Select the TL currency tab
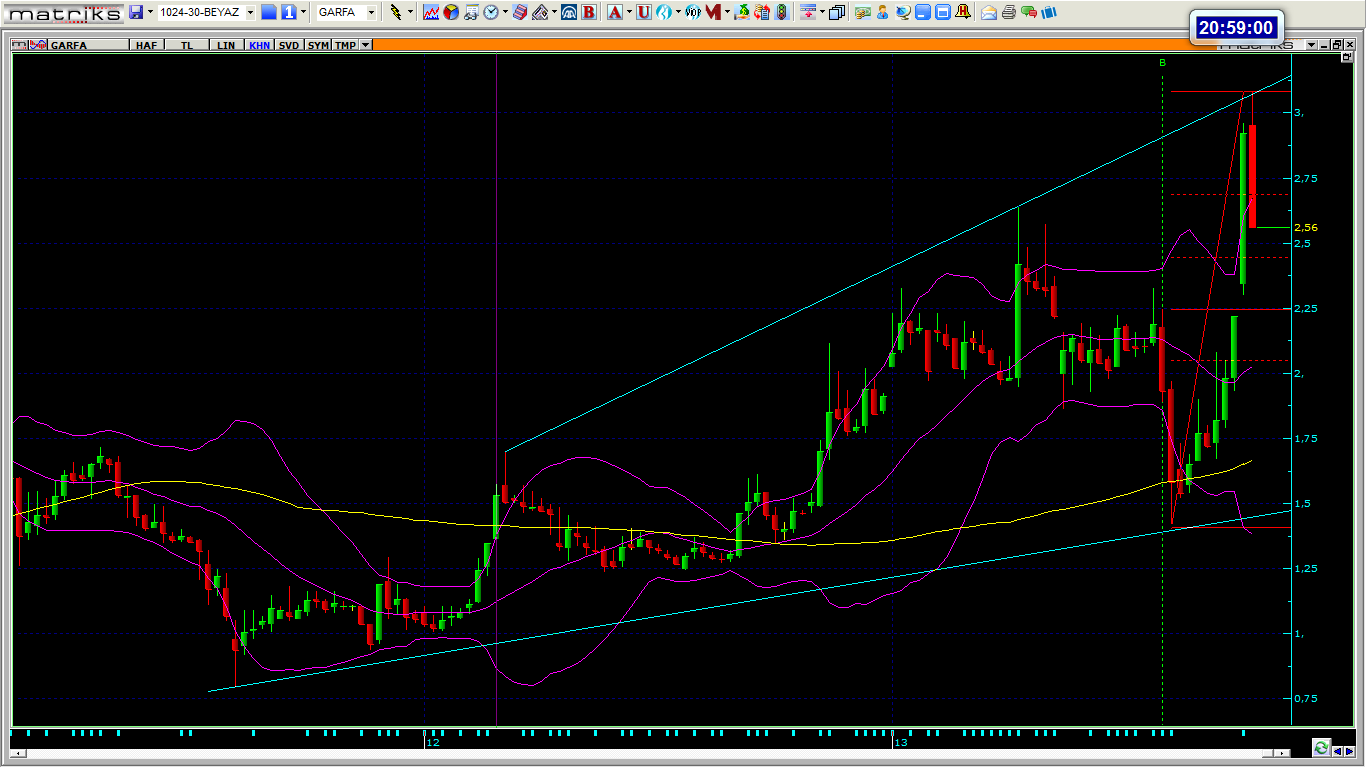The width and height of the screenshot is (1366, 768). 186,45
